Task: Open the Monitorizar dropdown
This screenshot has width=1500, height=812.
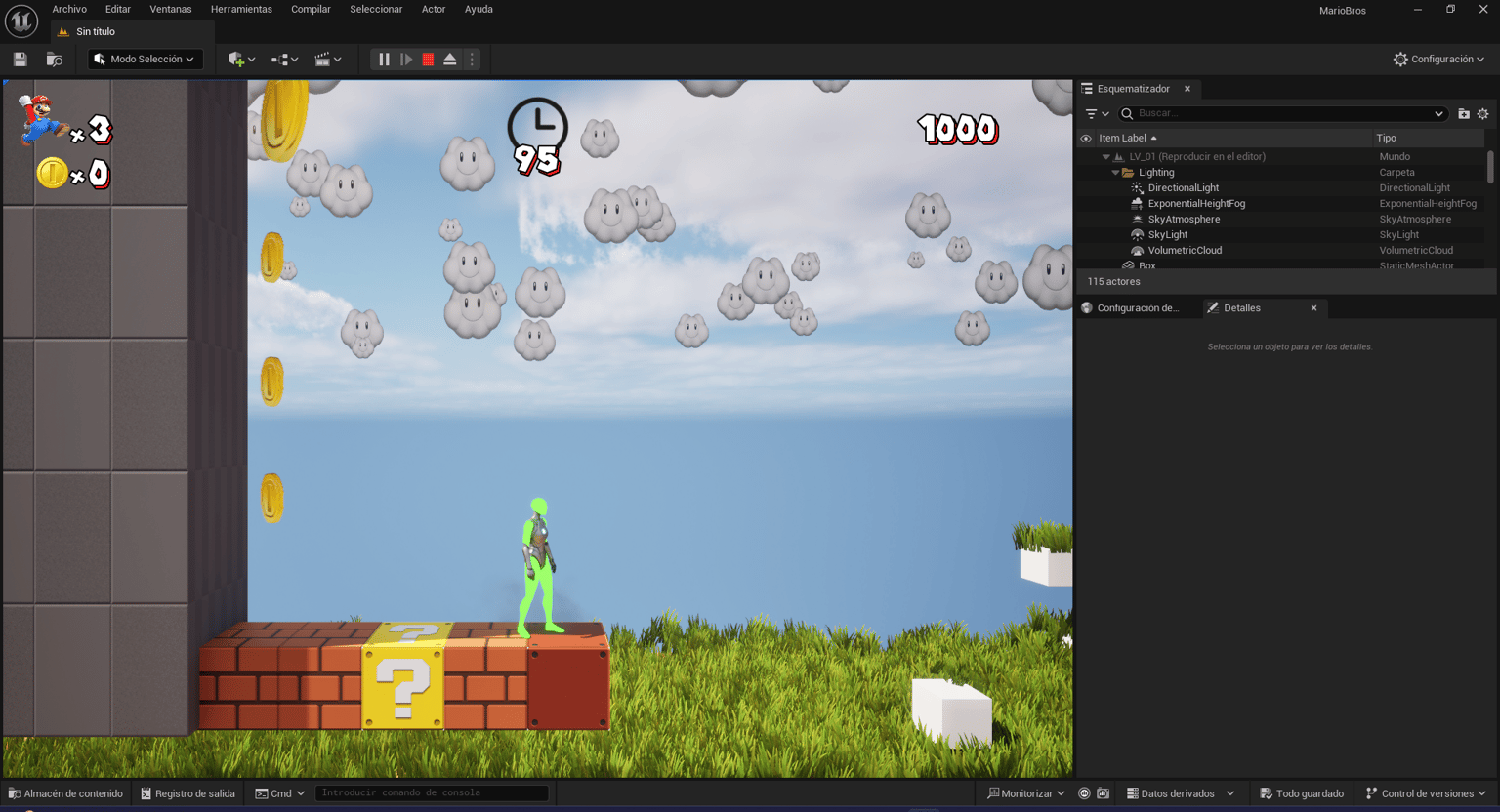Action: tap(1025, 793)
